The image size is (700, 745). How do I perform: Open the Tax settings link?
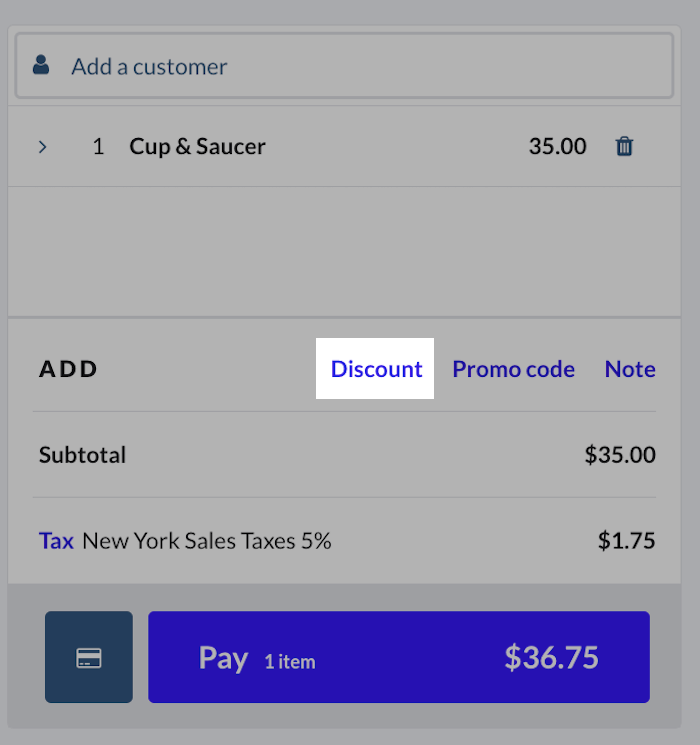(56, 541)
